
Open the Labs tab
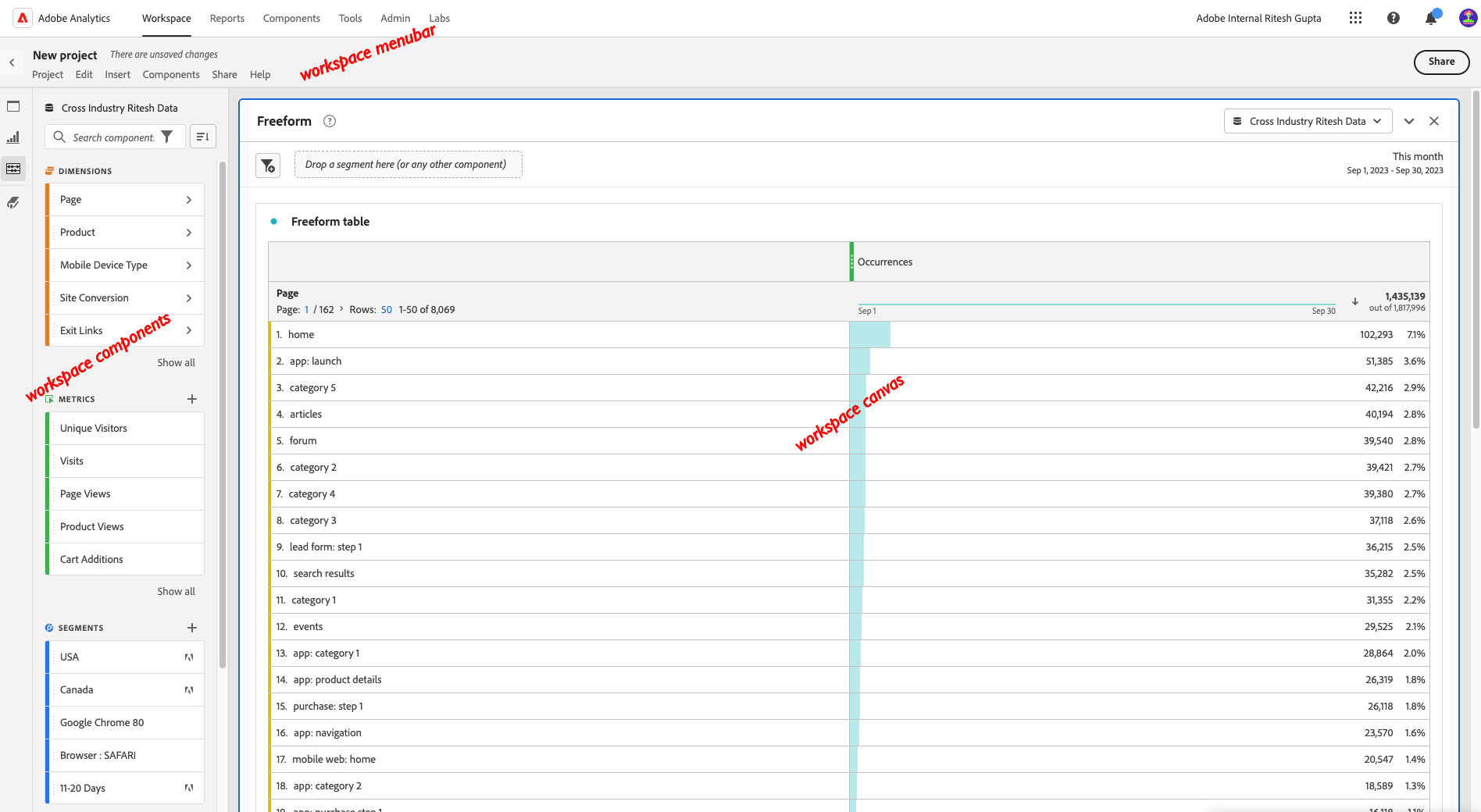pyautogui.click(x=440, y=18)
